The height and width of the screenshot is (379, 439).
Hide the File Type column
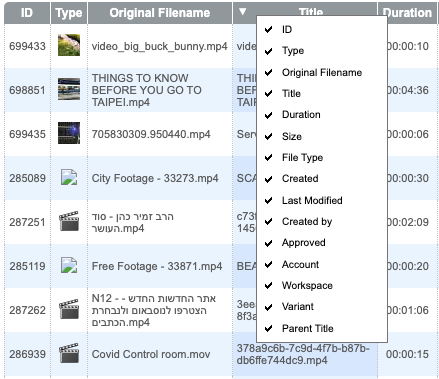(x=322, y=158)
